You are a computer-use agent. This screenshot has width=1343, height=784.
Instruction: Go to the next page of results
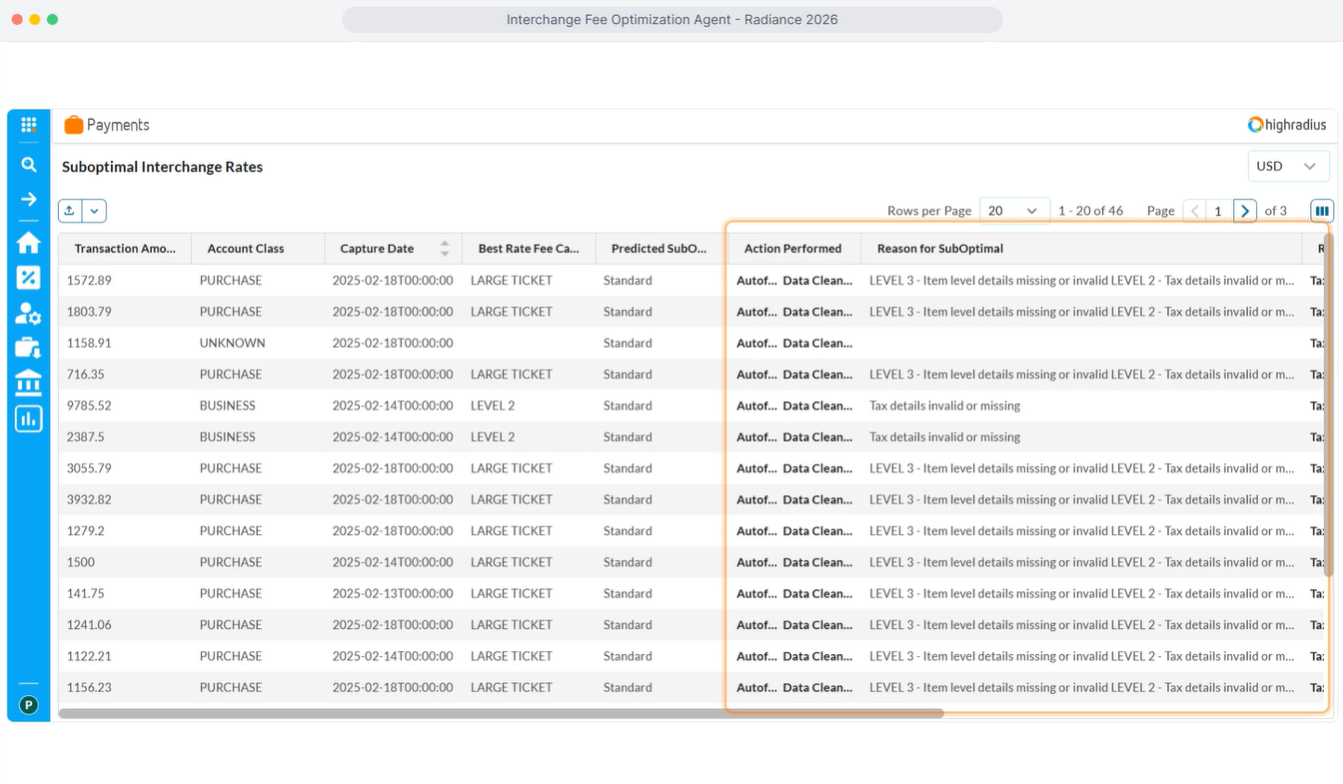tap(1245, 211)
